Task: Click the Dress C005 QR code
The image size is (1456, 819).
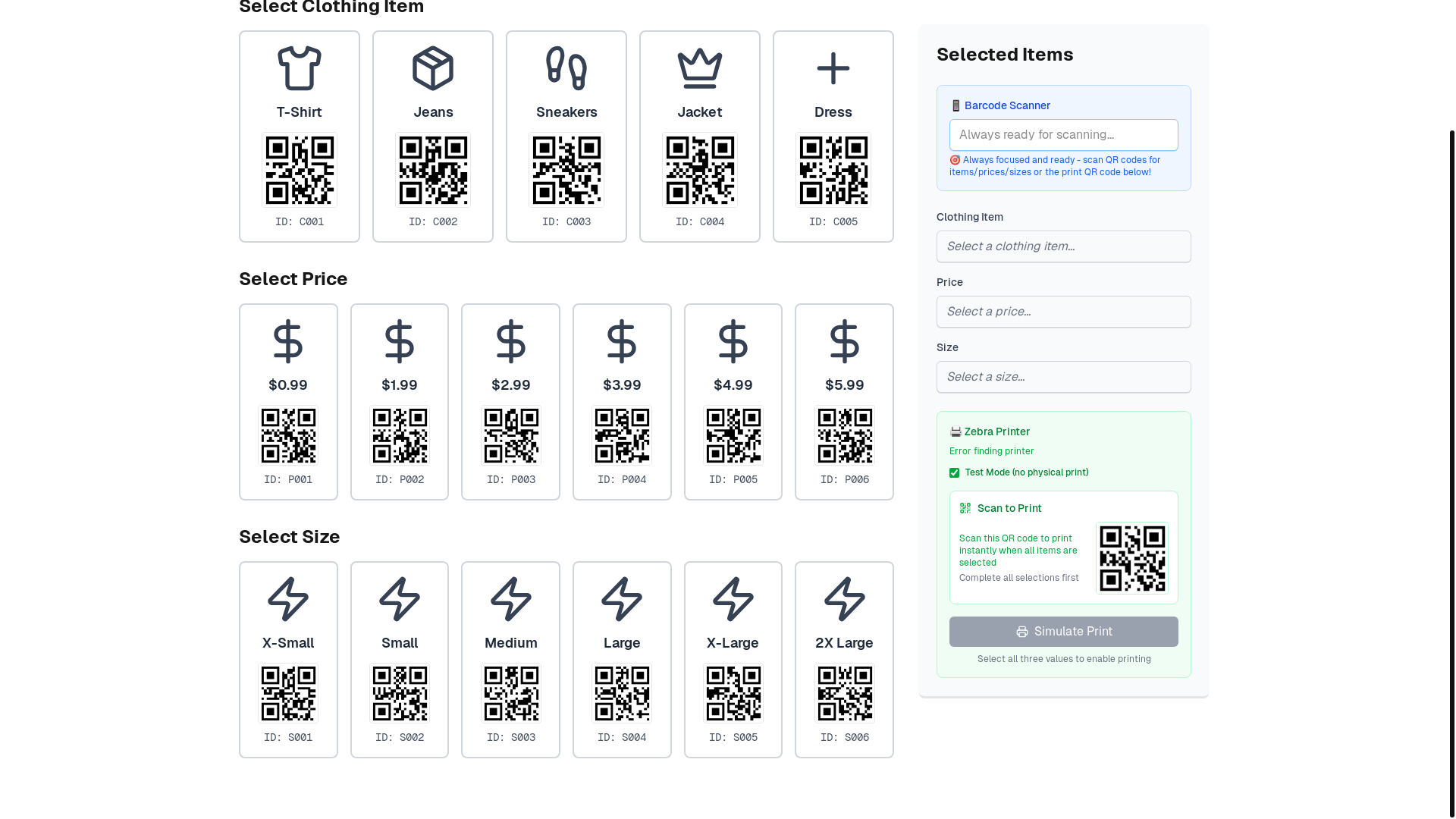Action: tap(833, 170)
